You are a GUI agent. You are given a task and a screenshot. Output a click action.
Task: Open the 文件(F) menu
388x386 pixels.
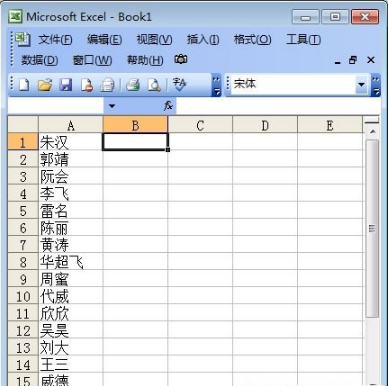click(55, 40)
